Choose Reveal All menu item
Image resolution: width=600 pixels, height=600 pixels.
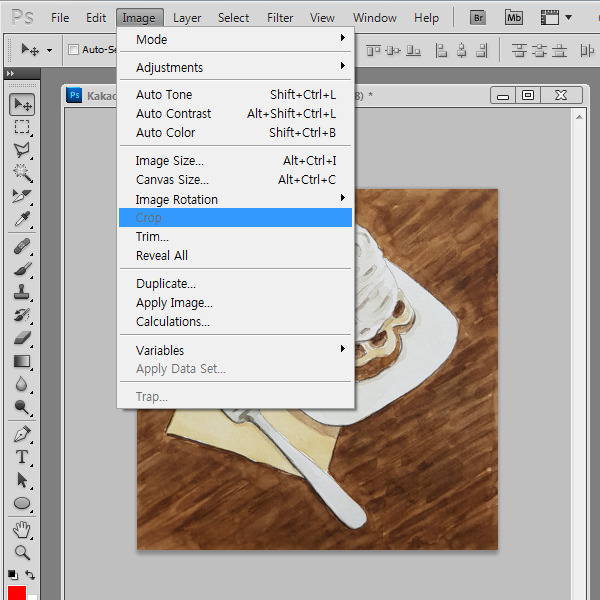pos(235,256)
